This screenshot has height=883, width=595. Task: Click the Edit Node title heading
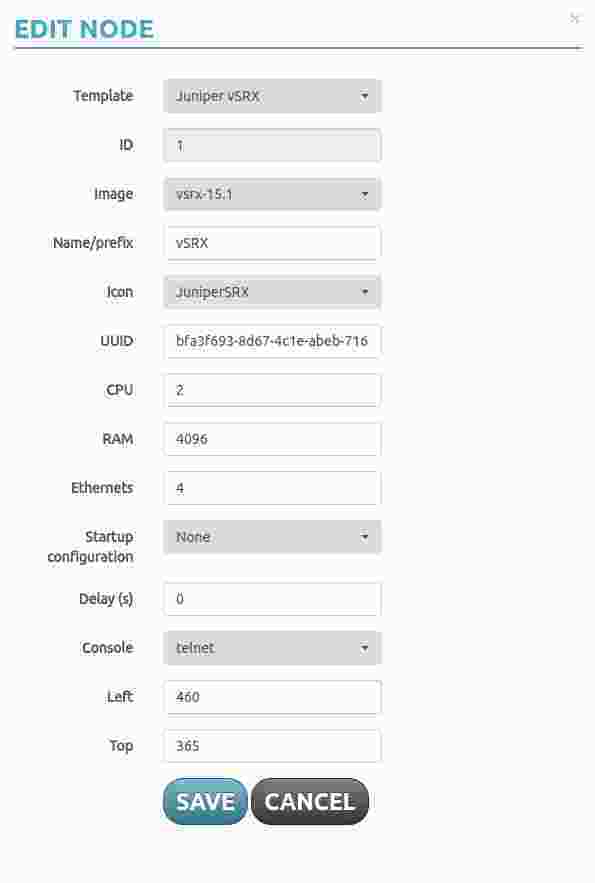(84, 29)
